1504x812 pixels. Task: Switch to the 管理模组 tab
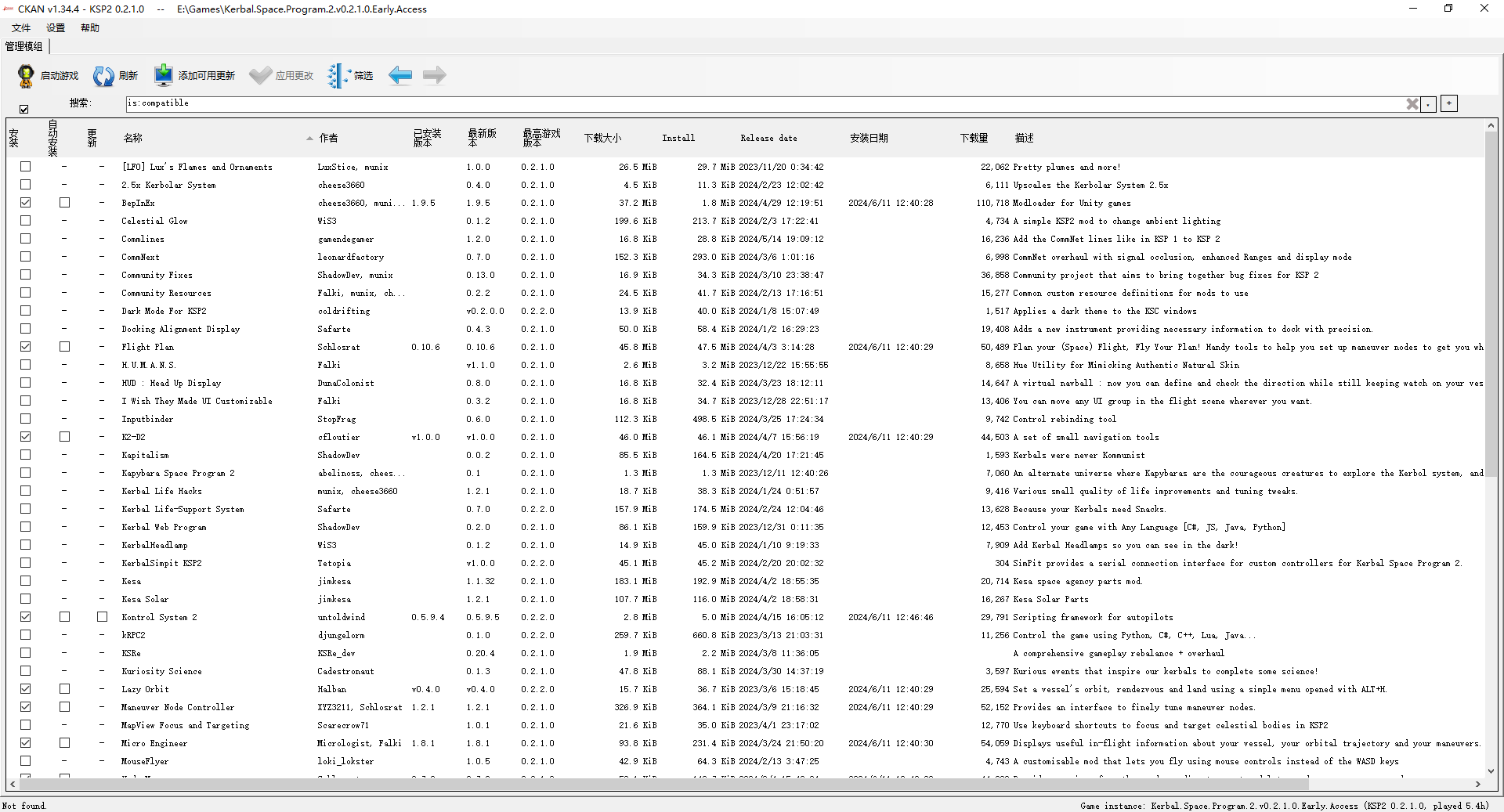(23, 47)
